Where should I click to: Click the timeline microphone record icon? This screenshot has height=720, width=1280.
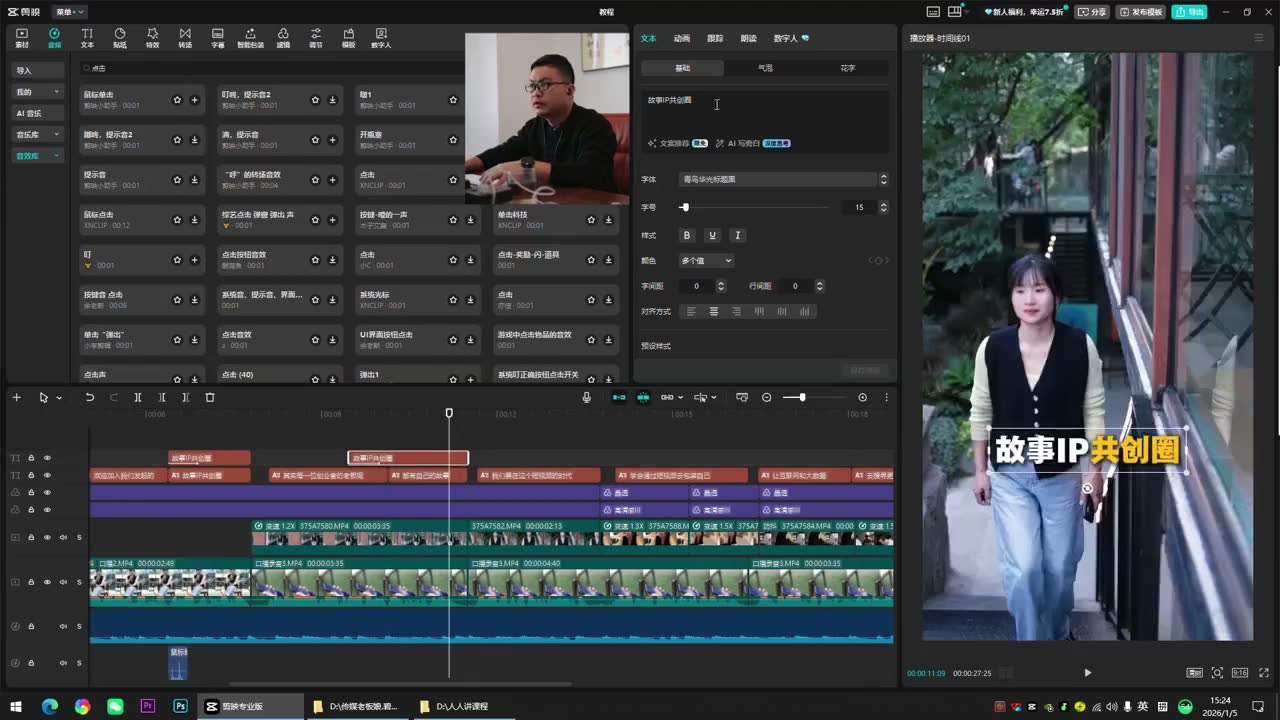(x=587, y=397)
